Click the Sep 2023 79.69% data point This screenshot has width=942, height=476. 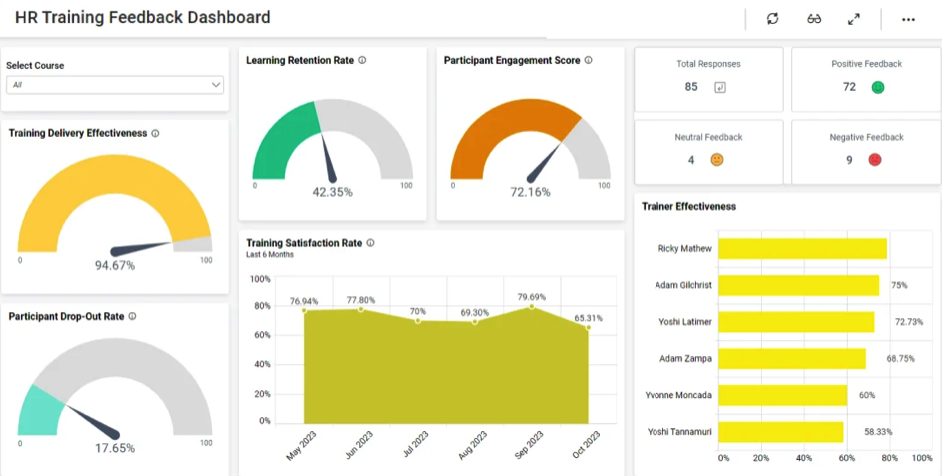(531, 306)
